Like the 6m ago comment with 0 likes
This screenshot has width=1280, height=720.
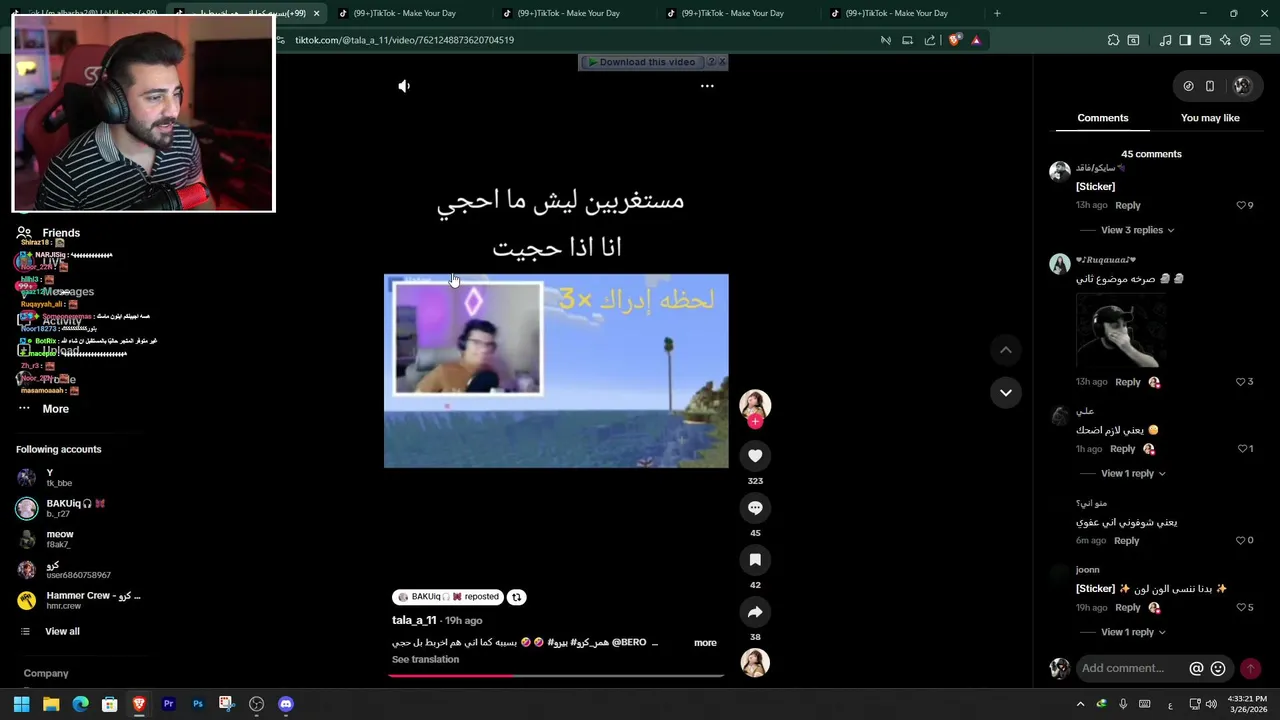tap(1242, 541)
